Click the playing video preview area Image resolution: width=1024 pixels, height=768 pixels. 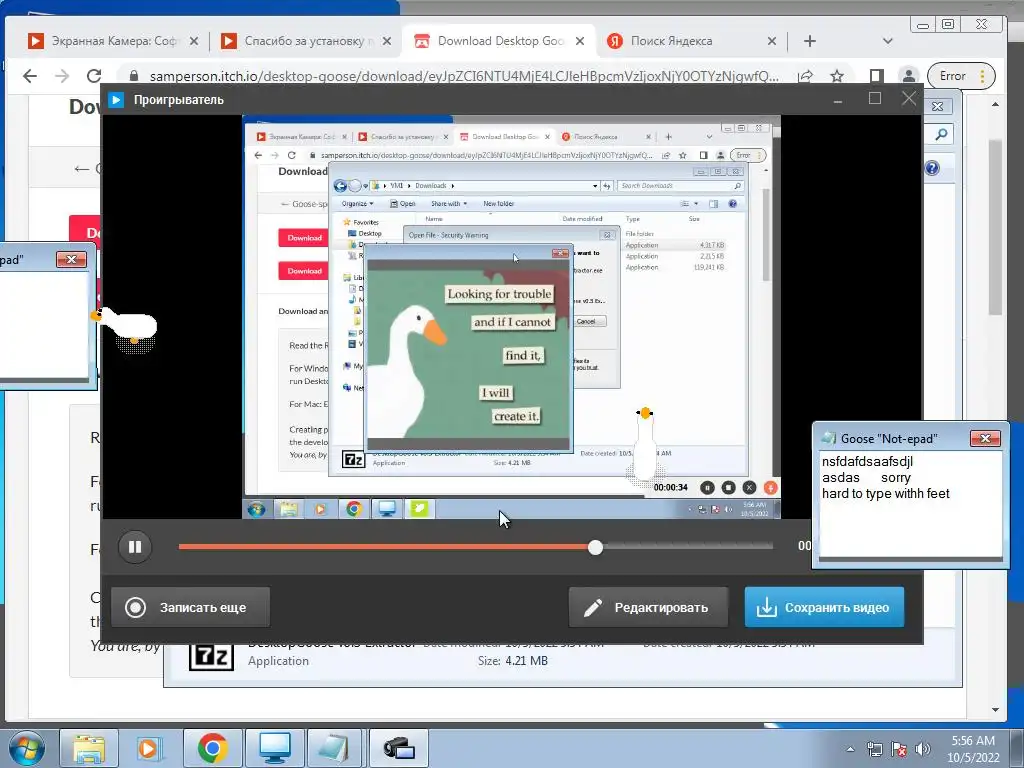coord(511,317)
